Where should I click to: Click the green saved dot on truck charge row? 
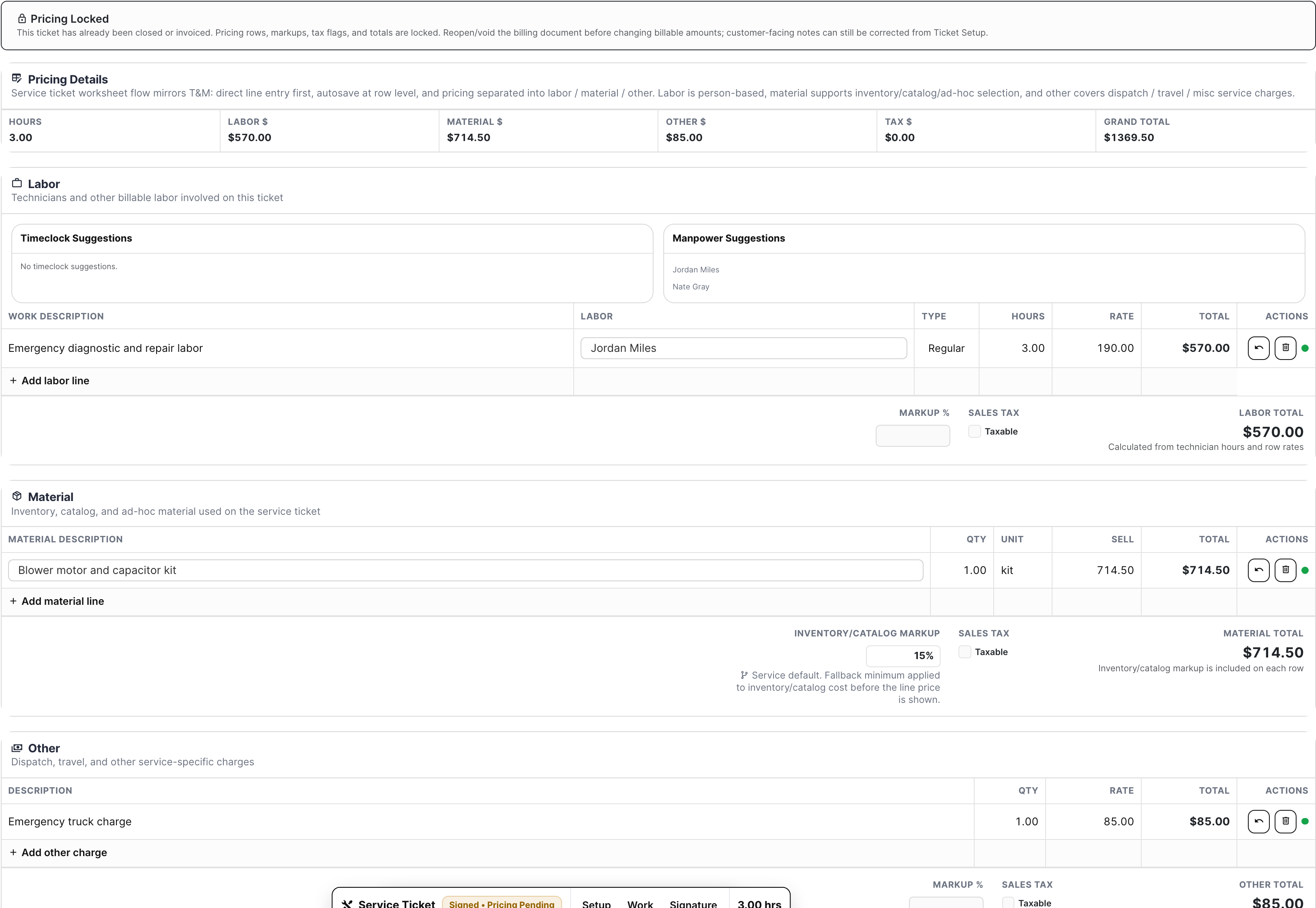(x=1305, y=821)
